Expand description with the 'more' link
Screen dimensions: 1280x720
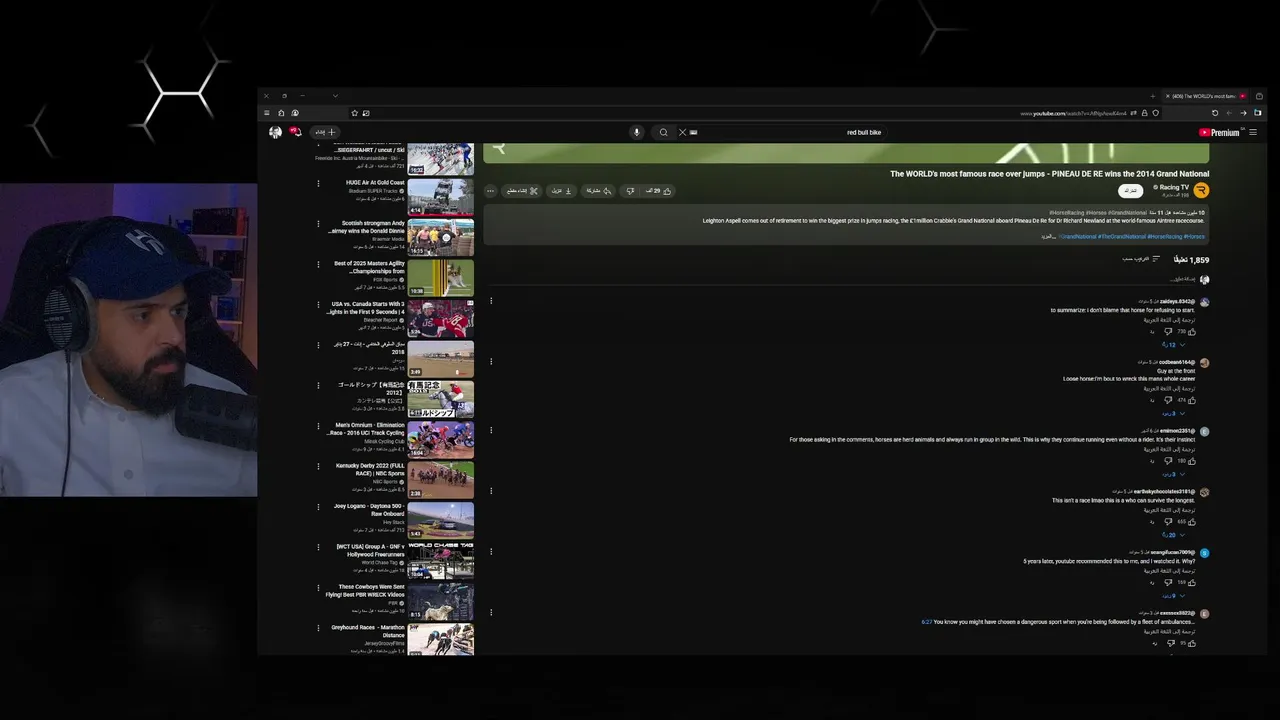tap(1048, 237)
